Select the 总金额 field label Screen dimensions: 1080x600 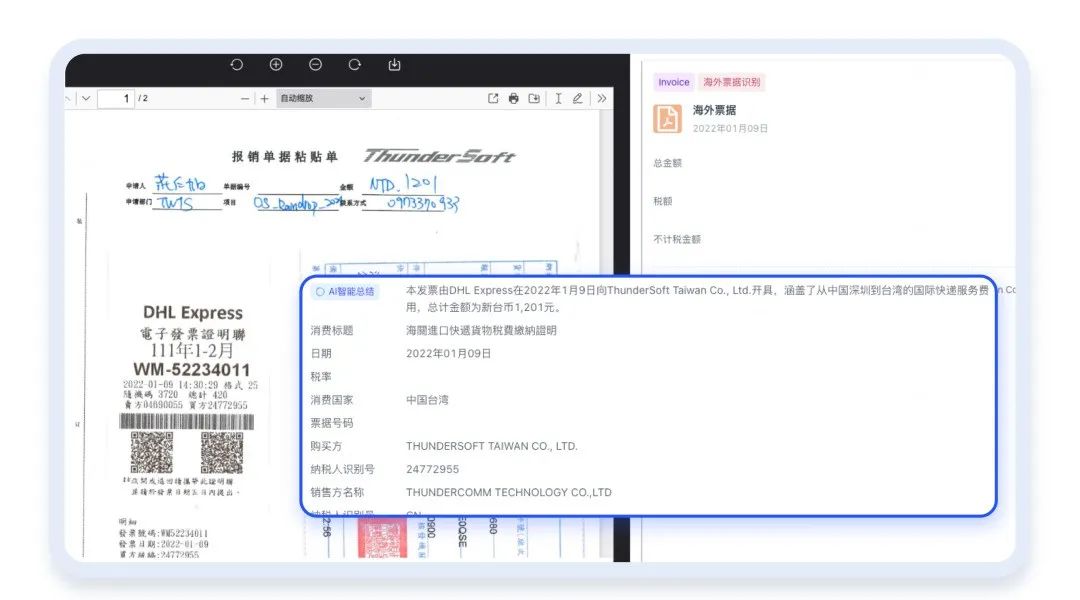pos(667,163)
